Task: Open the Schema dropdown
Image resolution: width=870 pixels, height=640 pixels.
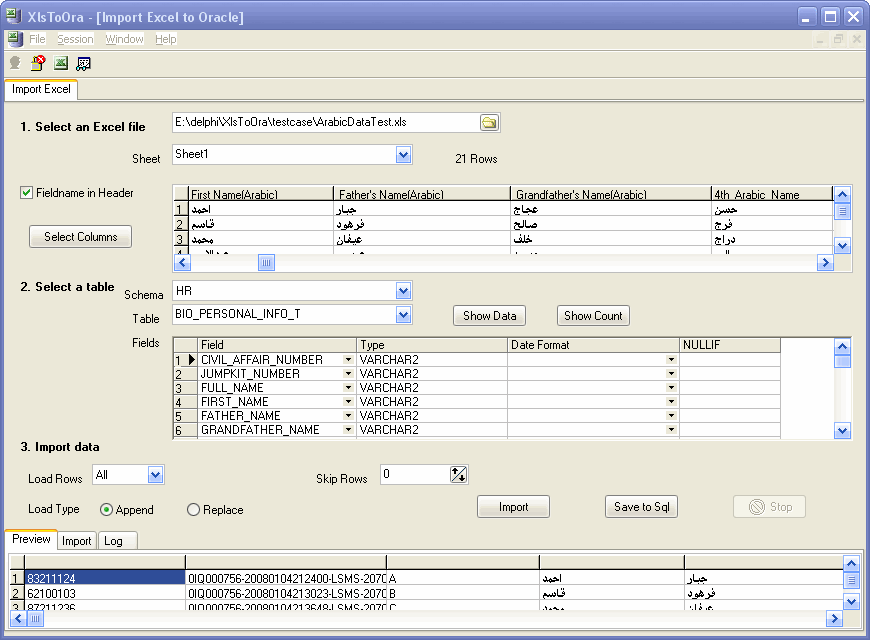Action: coord(403,290)
